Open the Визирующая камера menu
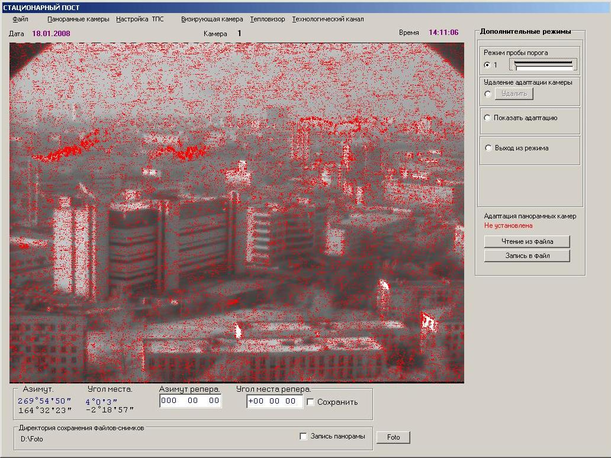Viewport: 611px width, 458px height. tap(212, 19)
